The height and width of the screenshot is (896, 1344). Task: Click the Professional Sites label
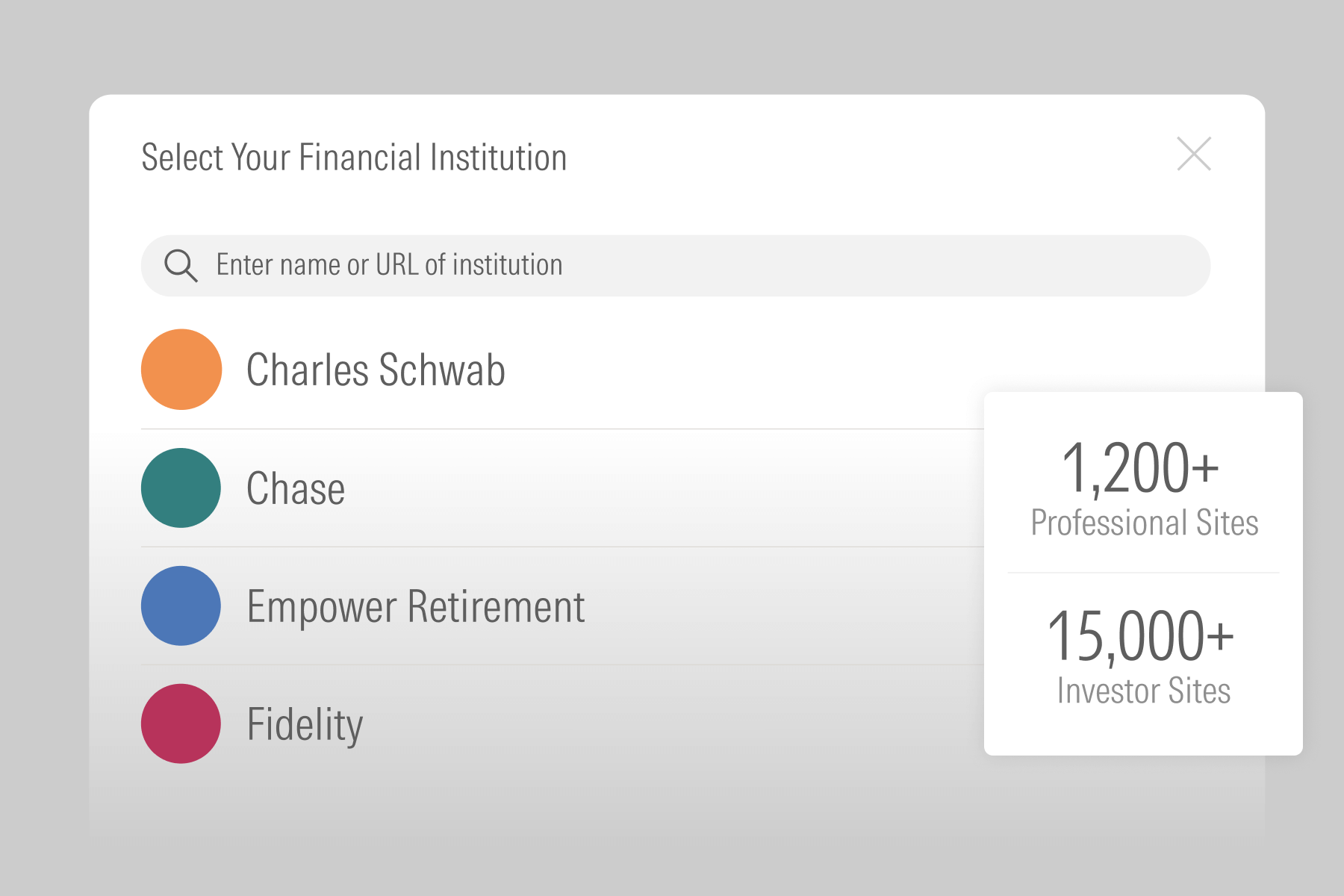click(x=1144, y=523)
